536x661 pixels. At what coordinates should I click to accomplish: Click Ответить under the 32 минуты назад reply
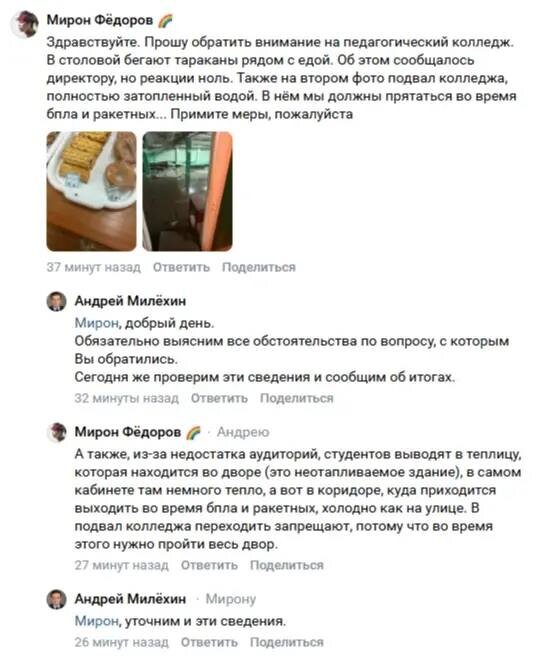[x=219, y=398]
